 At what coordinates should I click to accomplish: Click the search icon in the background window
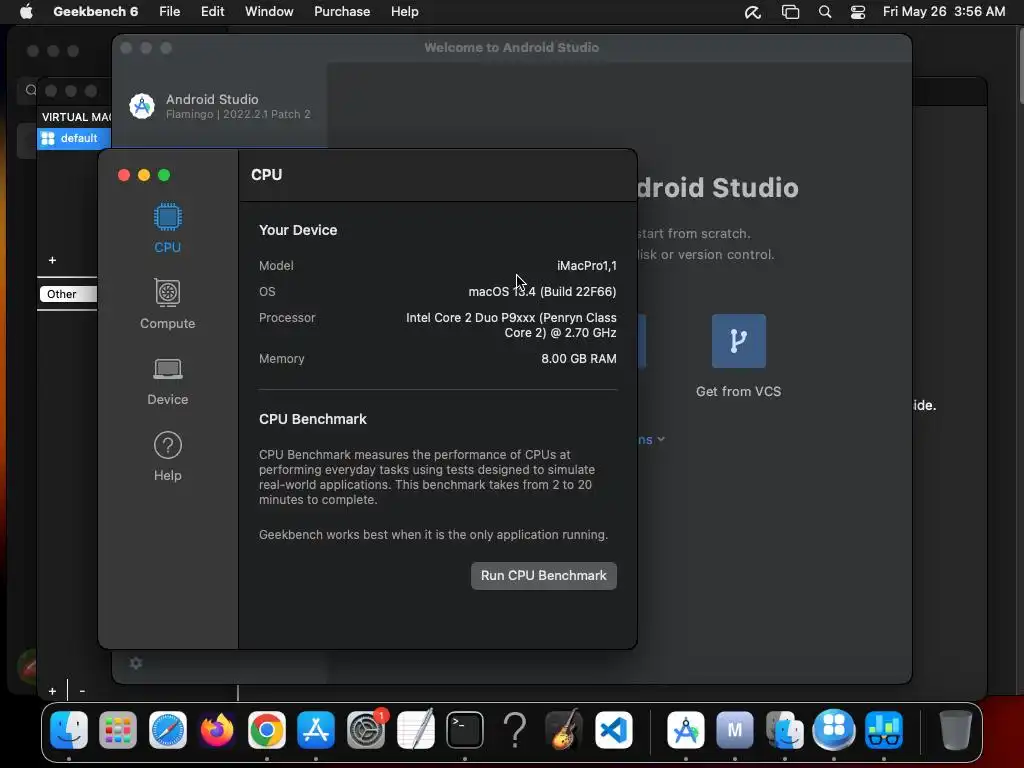[31, 89]
